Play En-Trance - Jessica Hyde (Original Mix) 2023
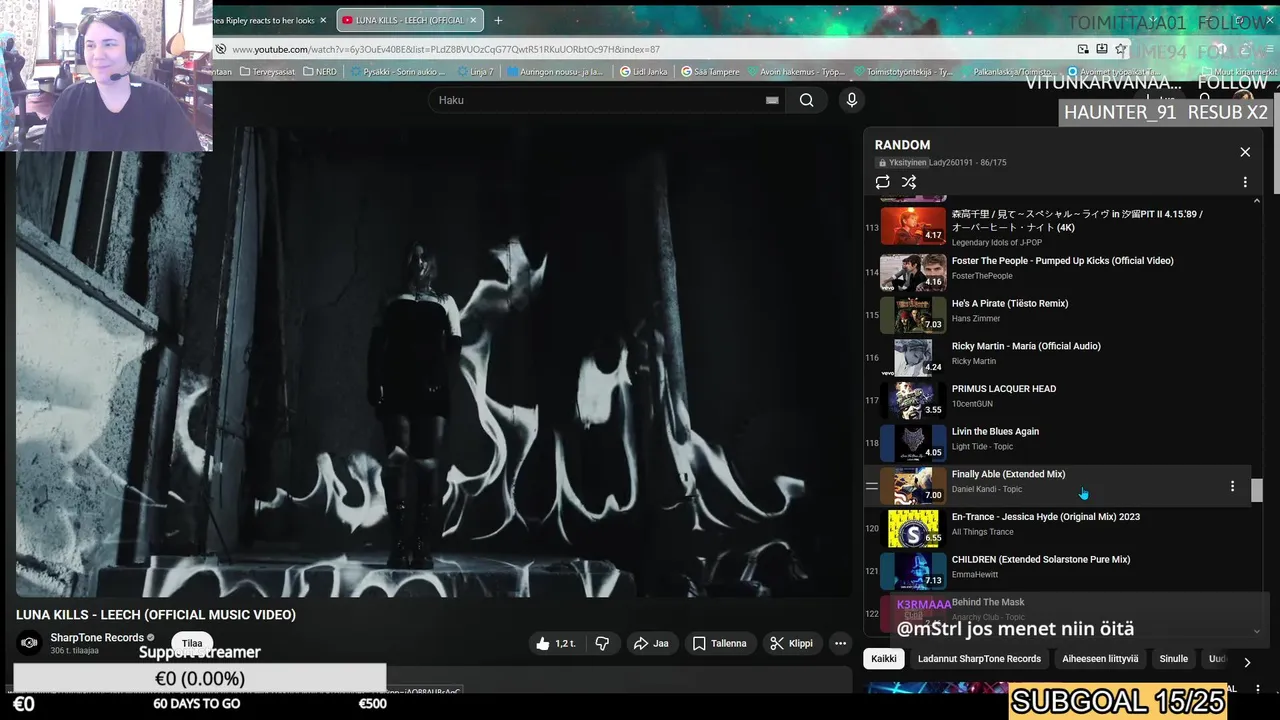The image size is (1280, 720). pos(1045,517)
